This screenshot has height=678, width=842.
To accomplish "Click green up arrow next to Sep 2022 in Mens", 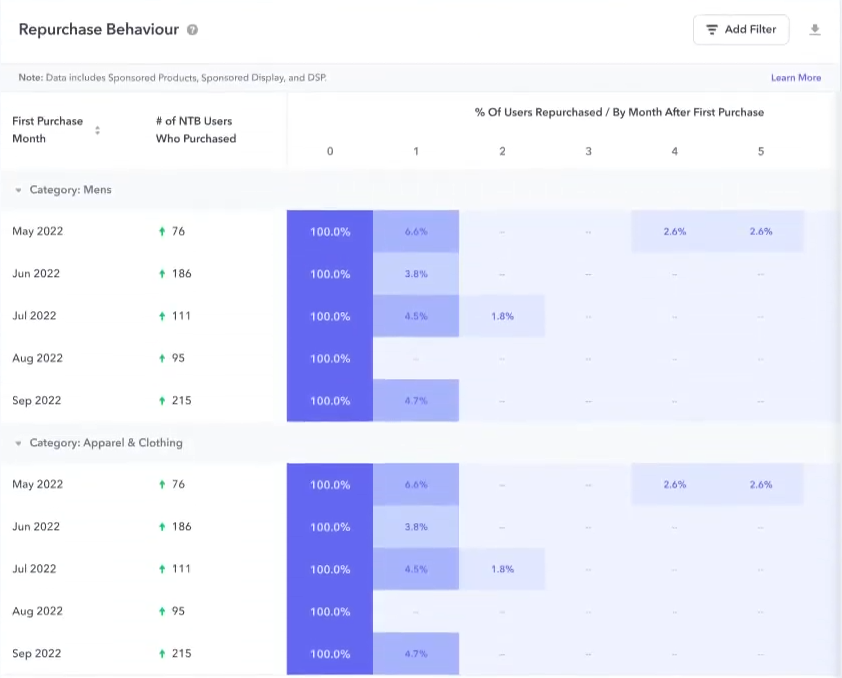I will 160,400.
